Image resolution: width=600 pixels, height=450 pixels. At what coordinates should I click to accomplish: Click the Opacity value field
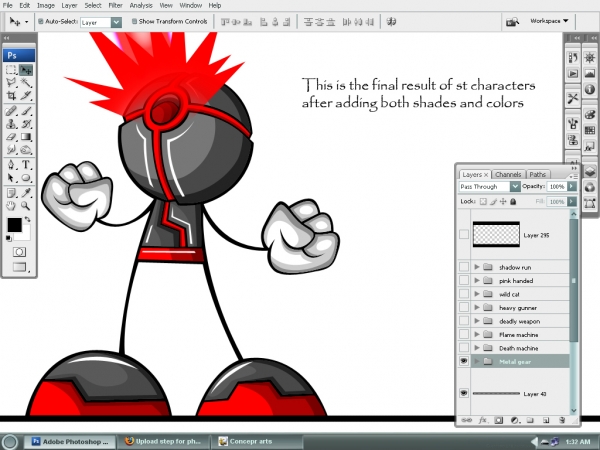tap(557, 186)
